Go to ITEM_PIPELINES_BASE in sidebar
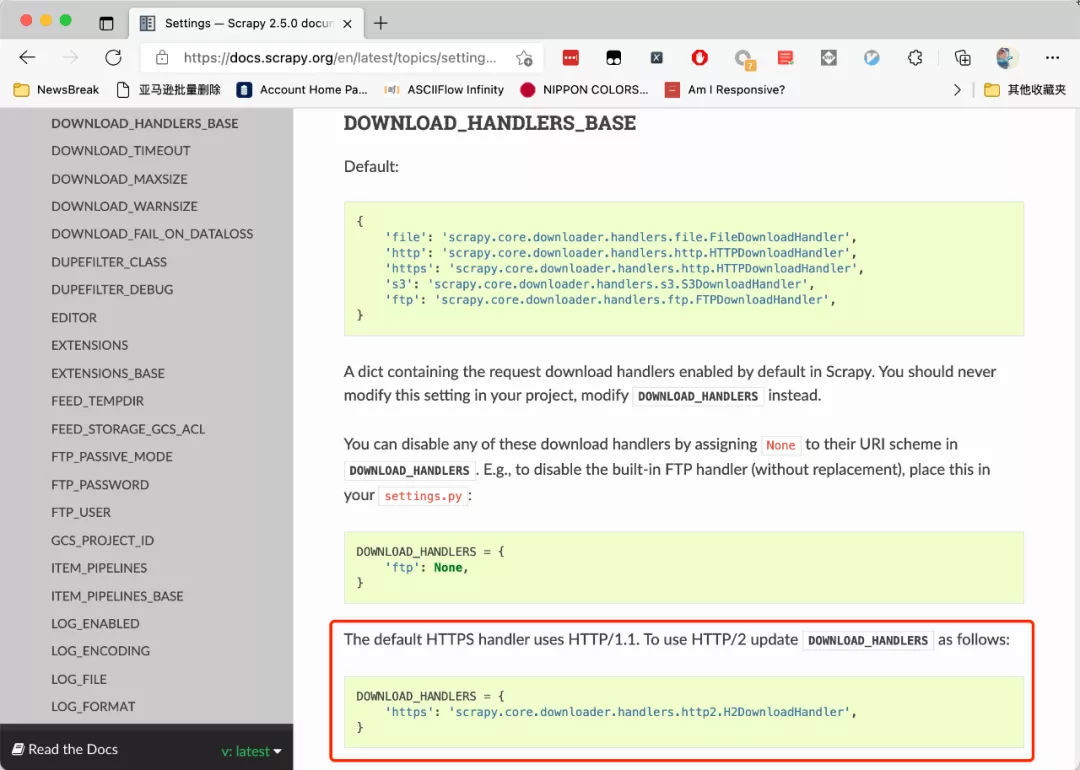This screenshot has height=770, width=1080. tap(117, 596)
